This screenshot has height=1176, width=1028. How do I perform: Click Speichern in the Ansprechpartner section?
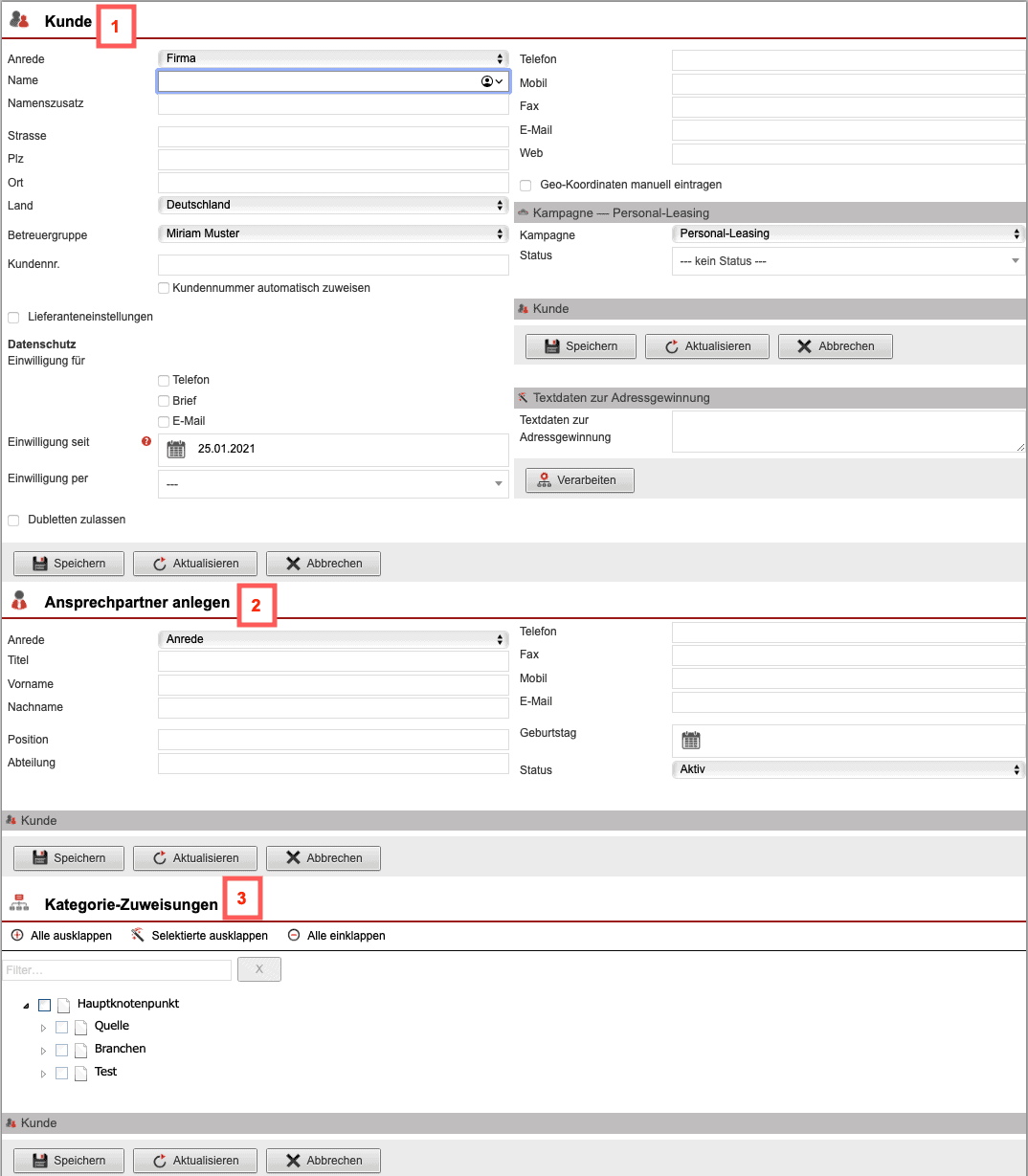pos(68,858)
